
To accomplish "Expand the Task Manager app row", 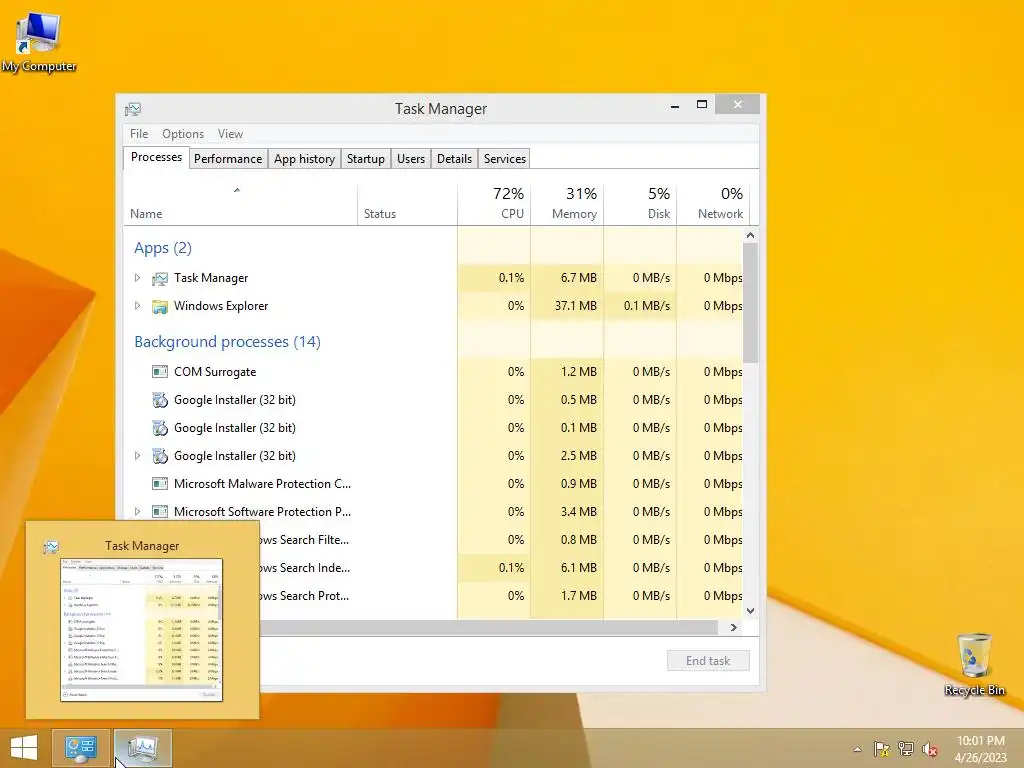I will coord(137,278).
